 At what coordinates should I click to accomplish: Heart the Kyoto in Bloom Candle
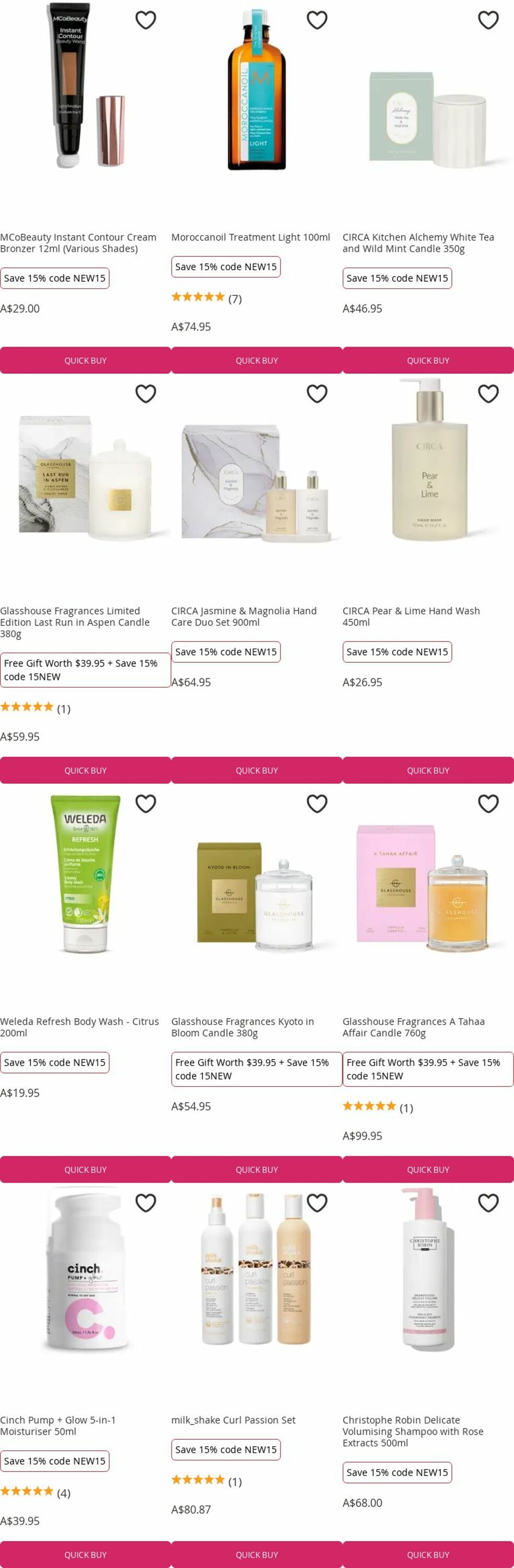click(x=317, y=804)
